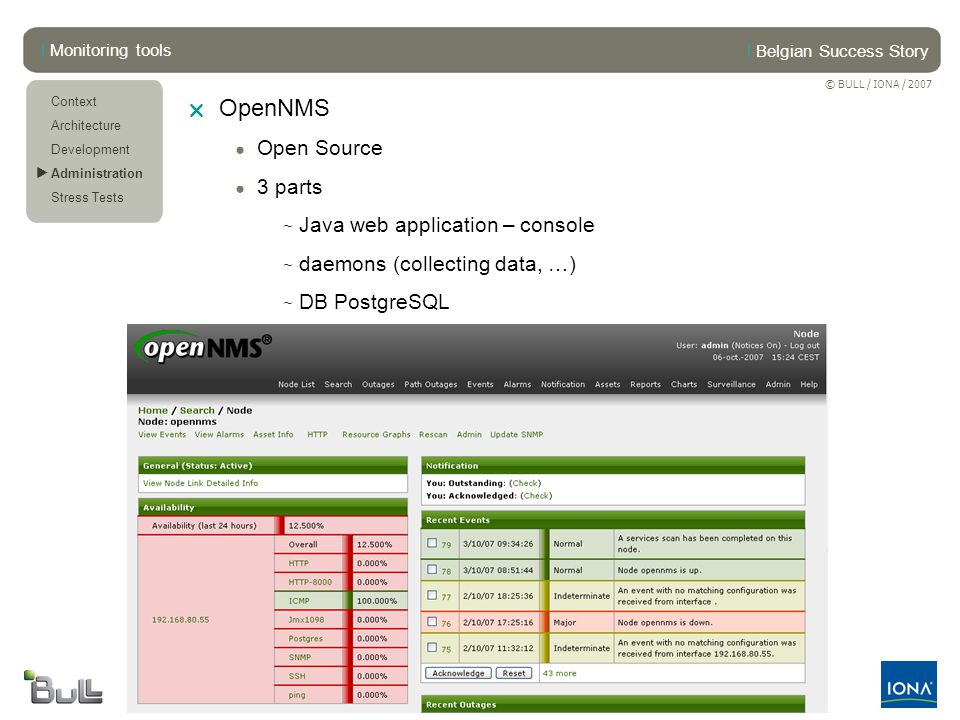Open the Charts menu item
Screen dimensions: 960x720
pyautogui.click(x=684, y=384)
